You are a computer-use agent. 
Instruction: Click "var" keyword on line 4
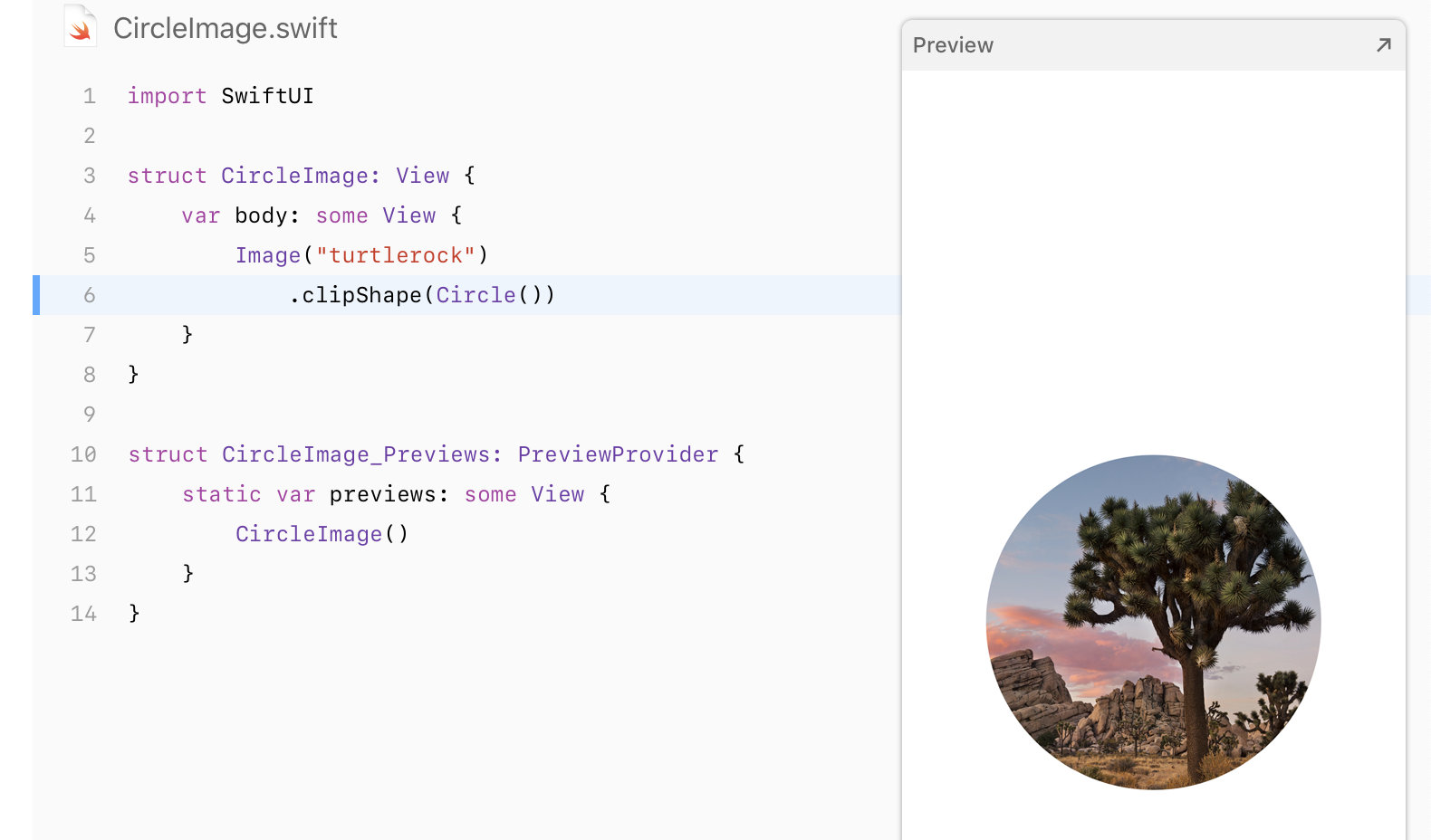tap(201, 215)
